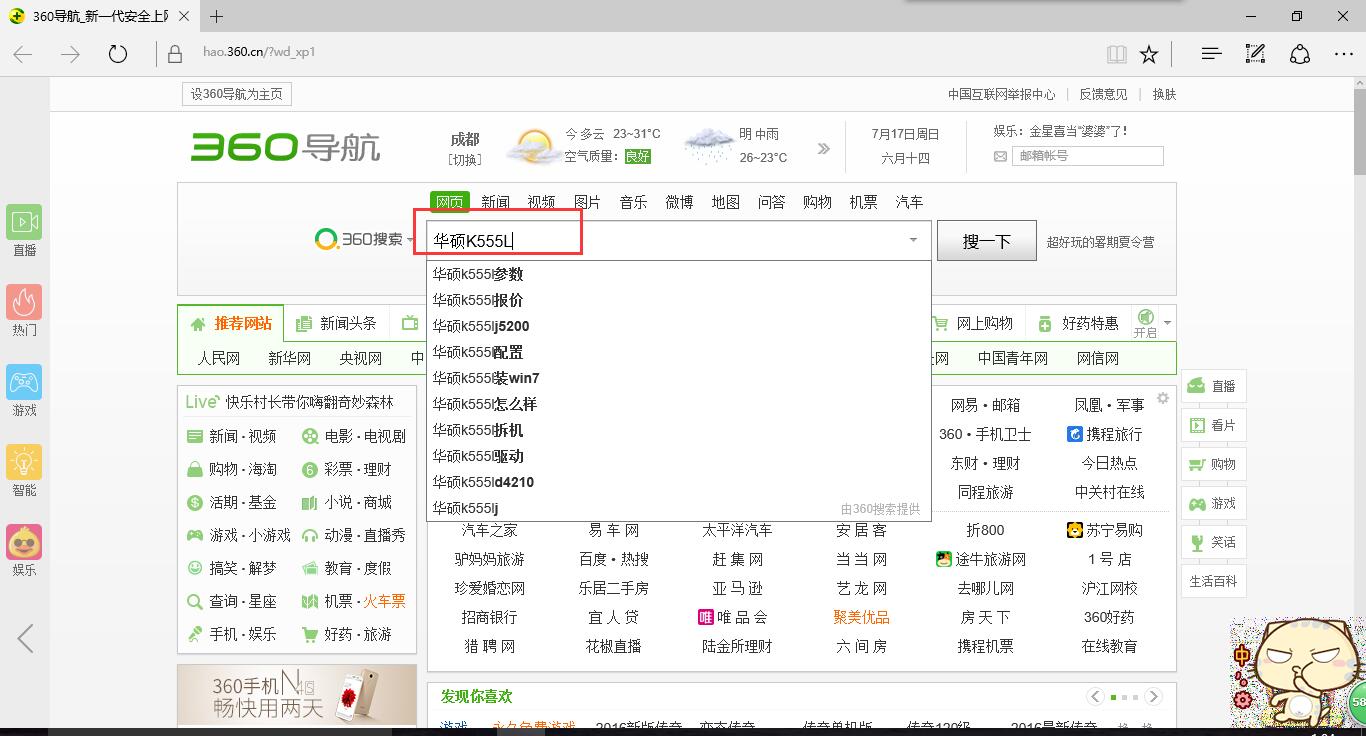This screenshot has height=736, width=1366.
Task: Click 笑话 button in right panel
Action: click(x=1213, y=542)
